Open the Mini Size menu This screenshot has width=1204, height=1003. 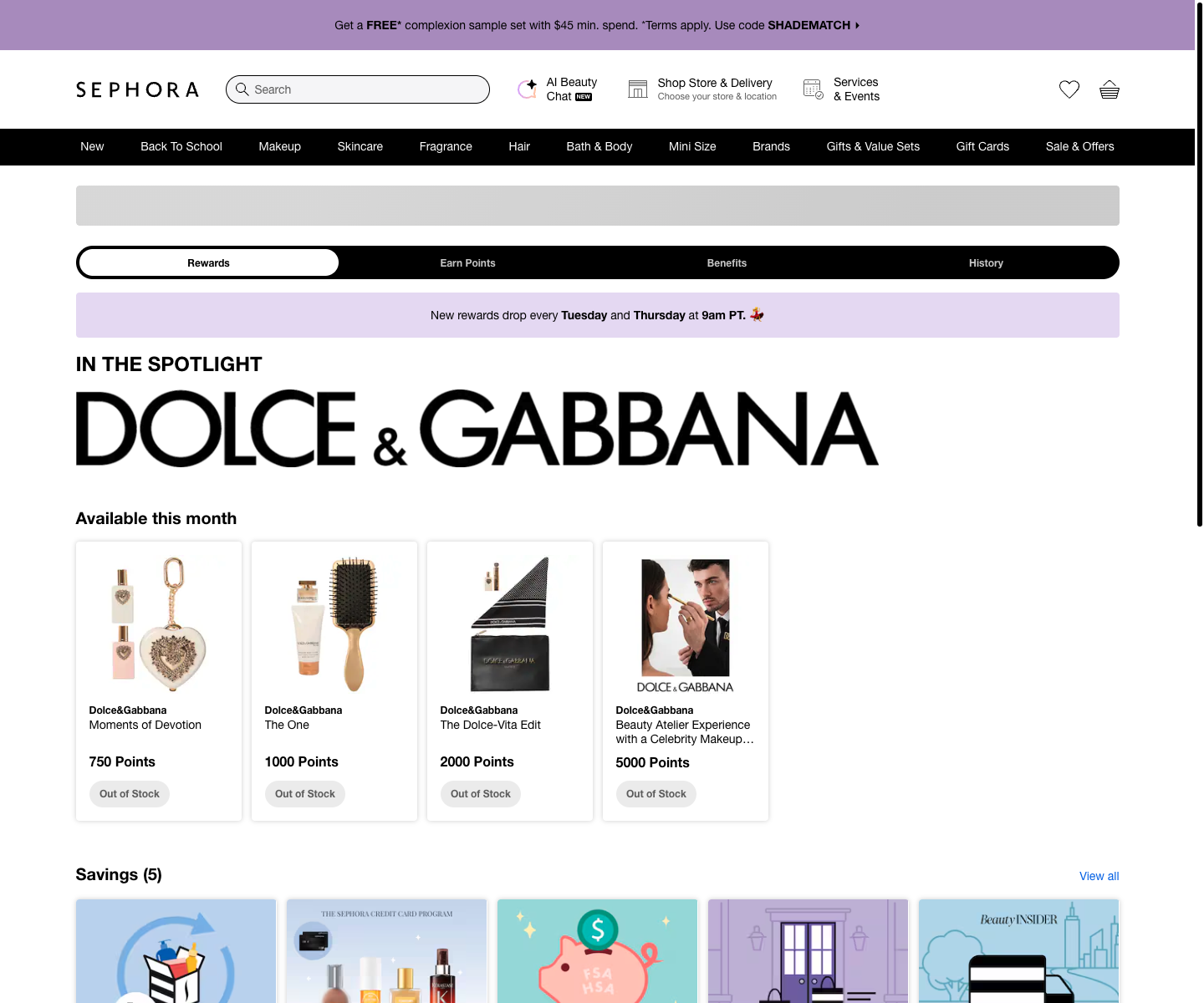coord(692,146)
